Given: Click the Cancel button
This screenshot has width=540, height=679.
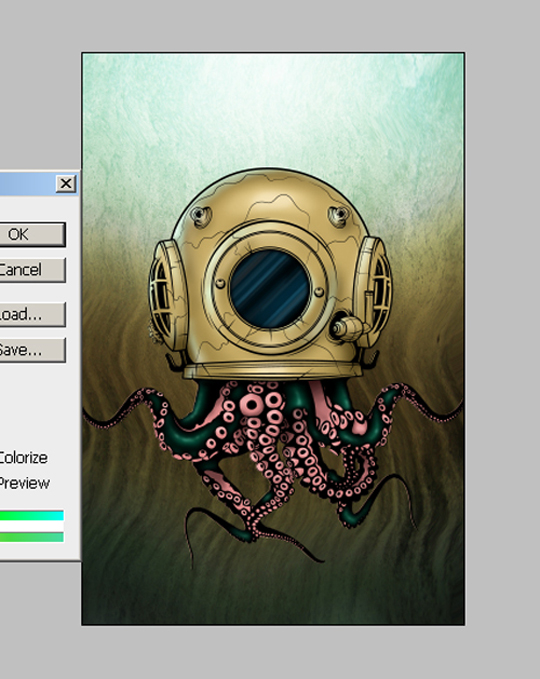Looking at the screenshot, I should (x=32, y=270).
